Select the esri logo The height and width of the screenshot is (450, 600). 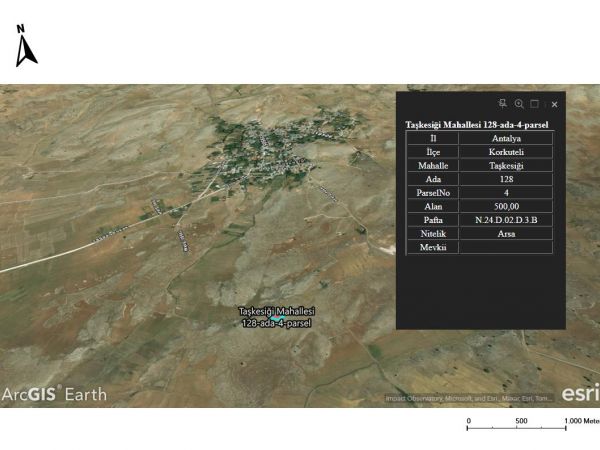coord(580,393)
